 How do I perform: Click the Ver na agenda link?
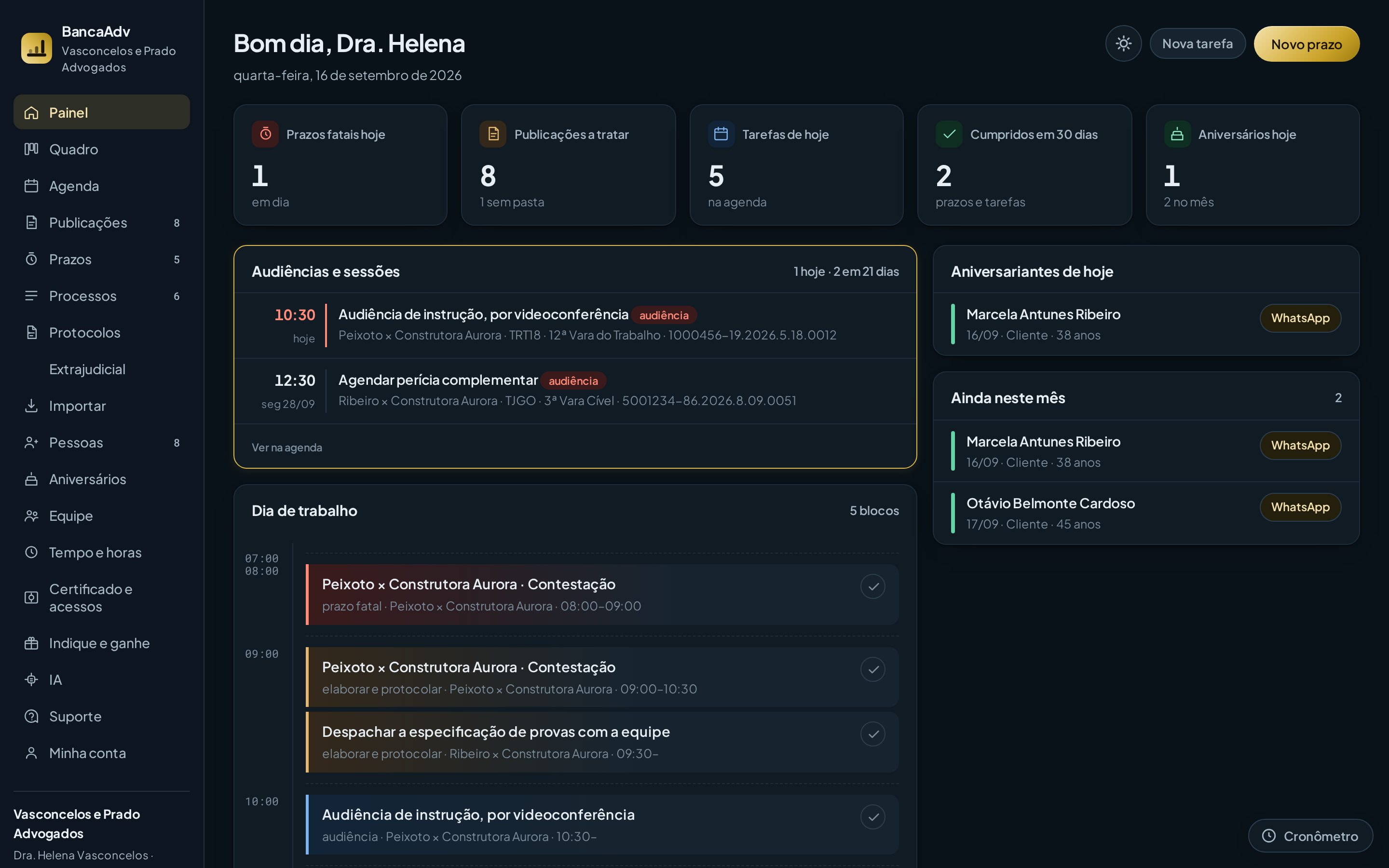coord(286,447)
